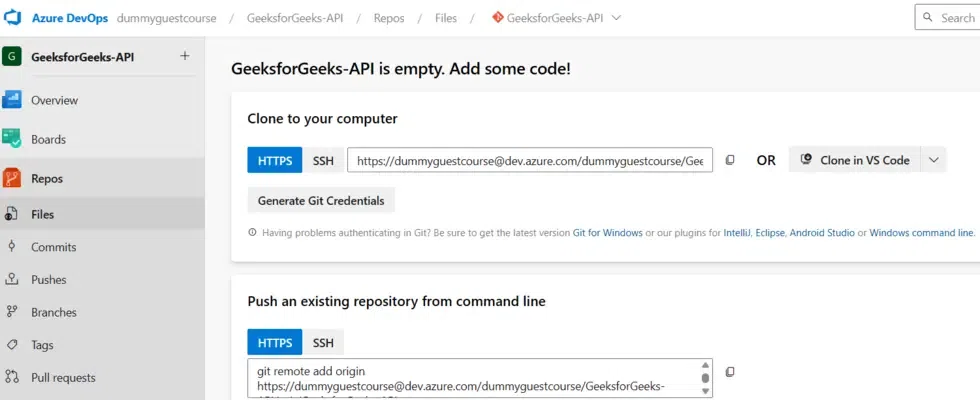Screen dimensions: 980x400
Task: Go to Tags in the sidebar
Action: [x=42, y=345]
